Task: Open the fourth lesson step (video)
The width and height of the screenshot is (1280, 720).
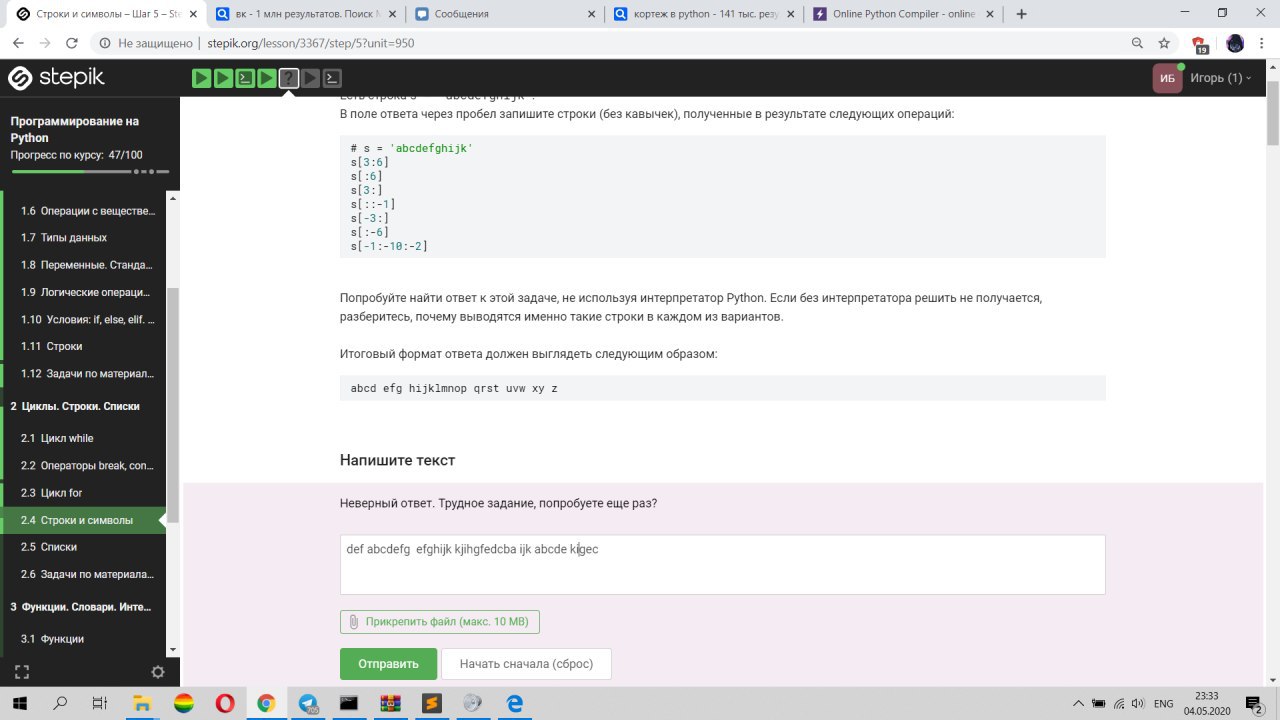Action: point(267,78)
